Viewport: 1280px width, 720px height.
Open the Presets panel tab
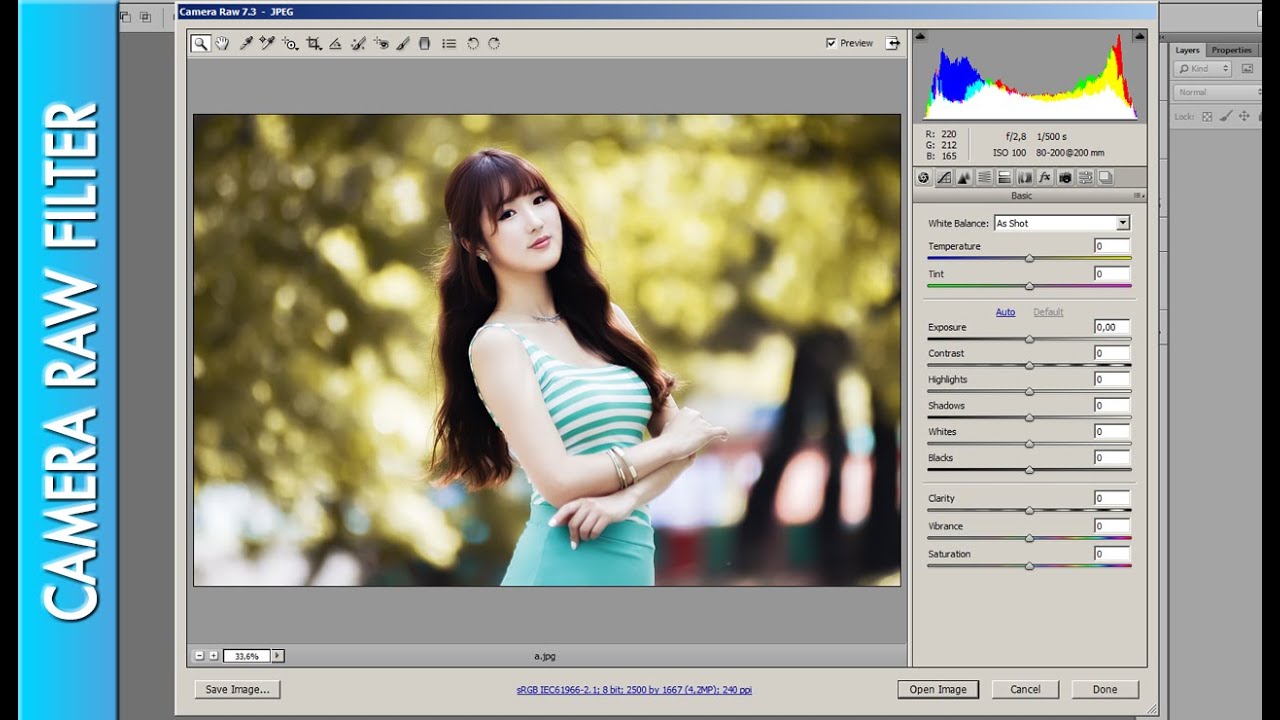click(x=1085, y=177)
